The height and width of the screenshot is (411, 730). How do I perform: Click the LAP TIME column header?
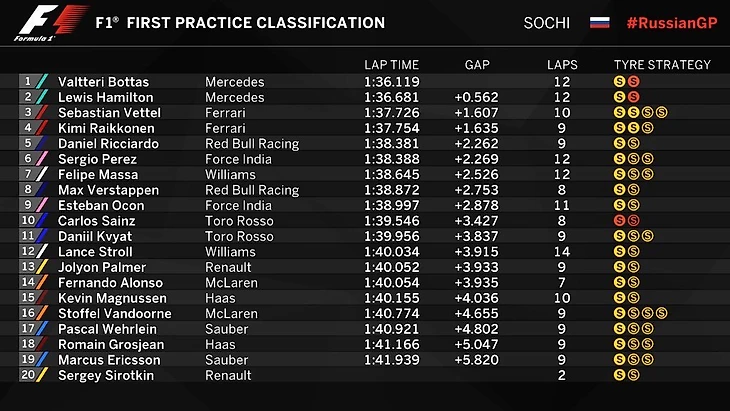391,65
